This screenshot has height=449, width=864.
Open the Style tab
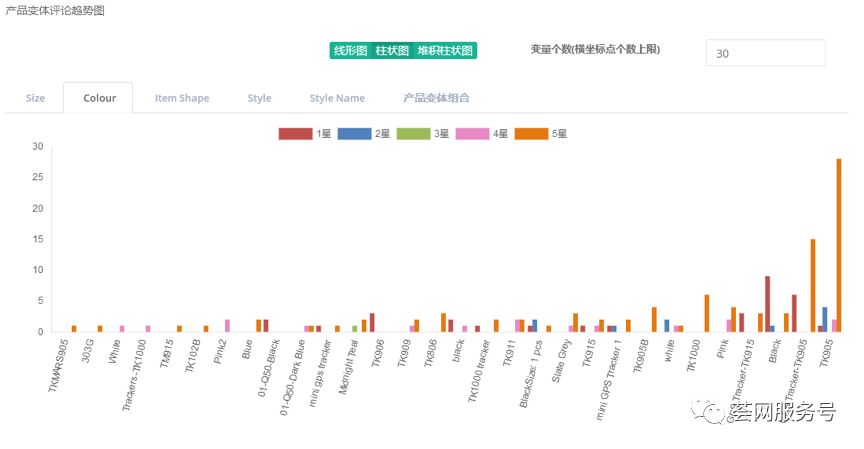click(x=259, y=98)
